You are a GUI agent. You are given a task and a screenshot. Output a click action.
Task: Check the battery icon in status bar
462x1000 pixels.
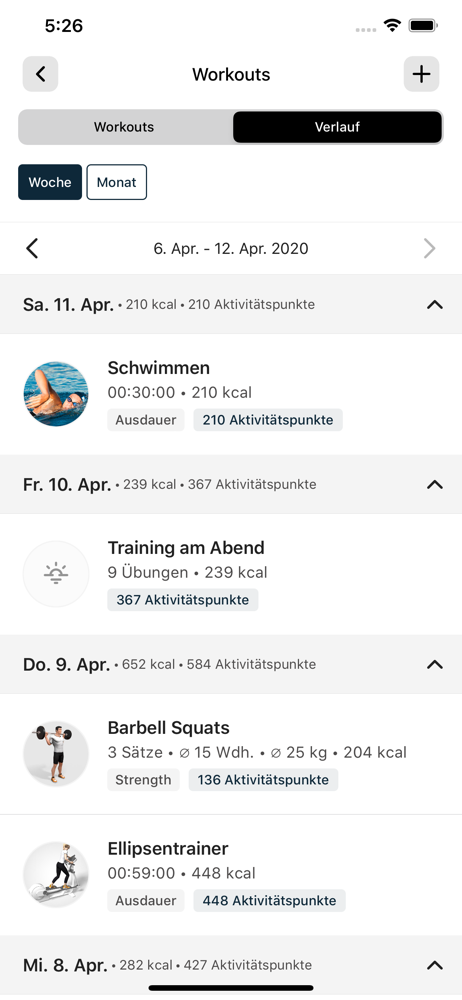pyautogui.click(x=422, y=26)
